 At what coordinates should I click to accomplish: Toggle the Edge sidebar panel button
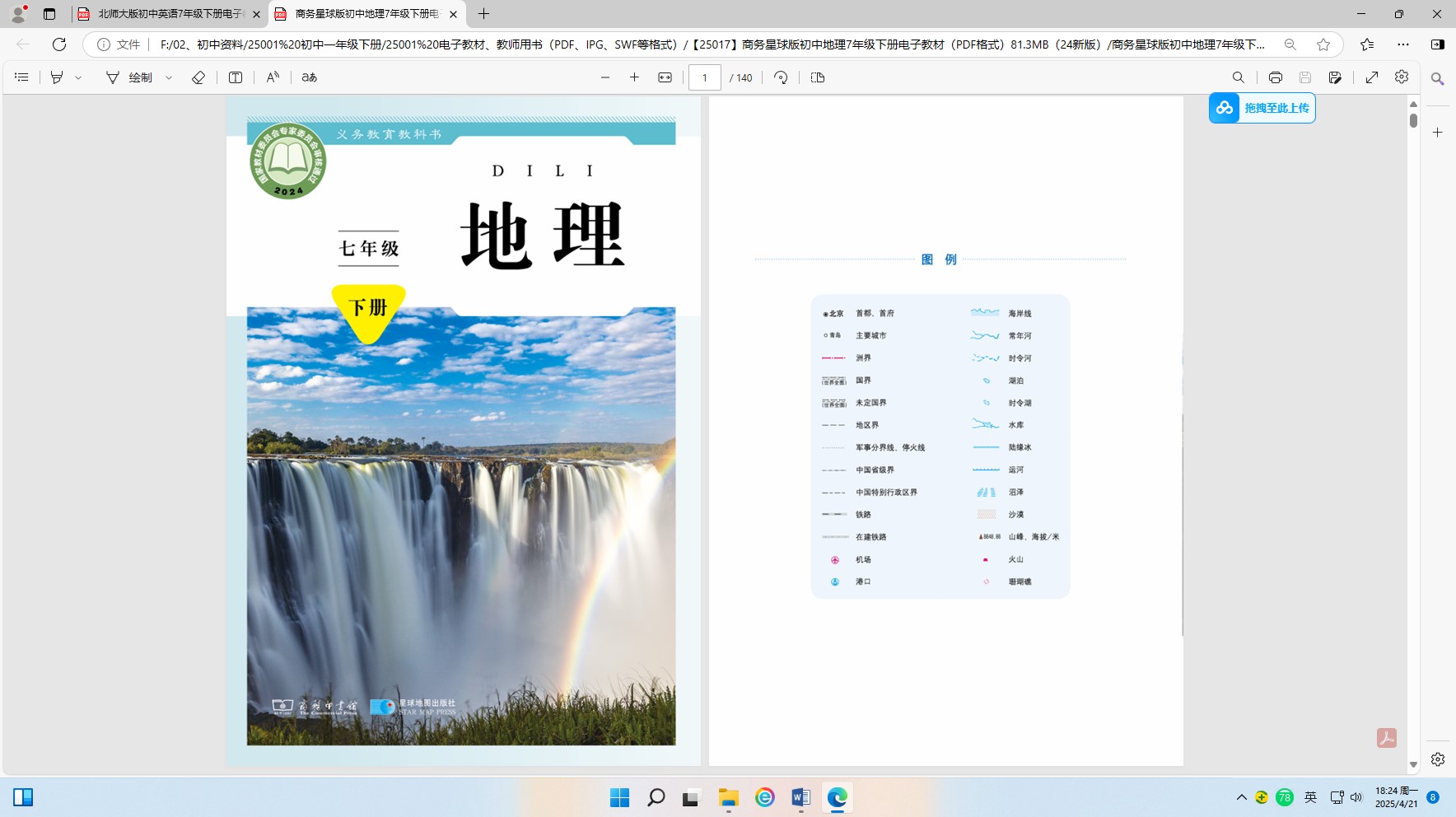tap(1437, 44)
